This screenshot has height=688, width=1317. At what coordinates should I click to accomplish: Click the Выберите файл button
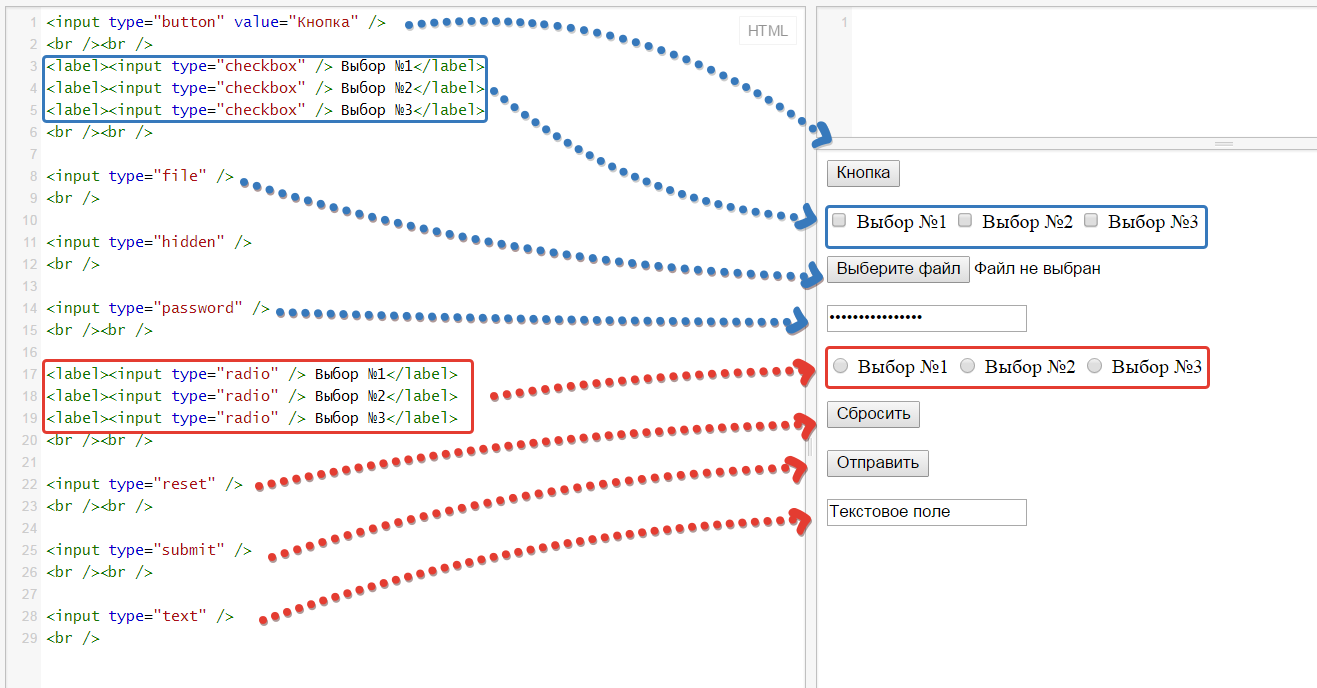[898, 269]
